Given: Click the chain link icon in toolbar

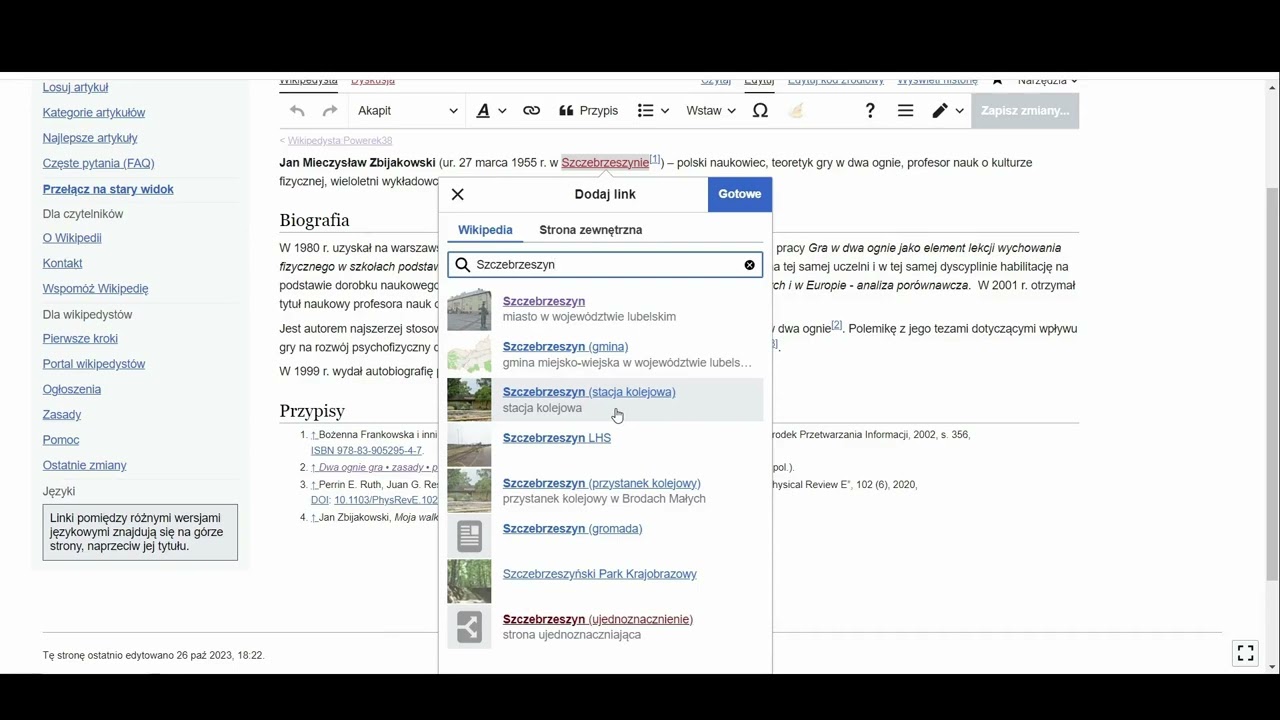Looking at the screenshot, I should [532, 111].
